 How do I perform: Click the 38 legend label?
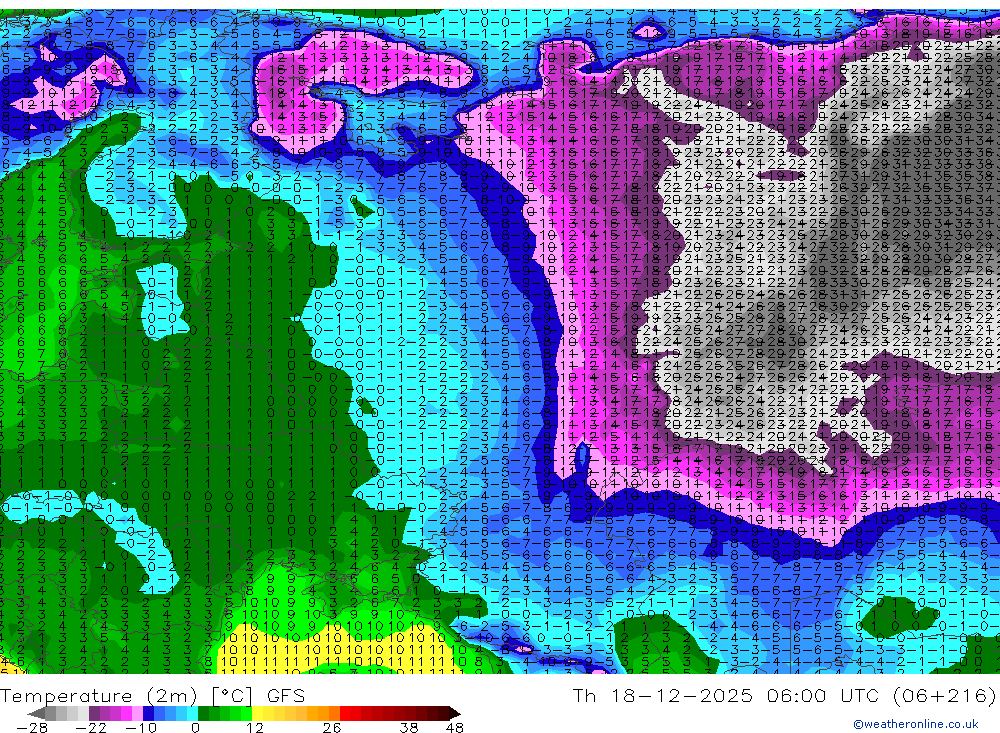click(x=409, y=727)
